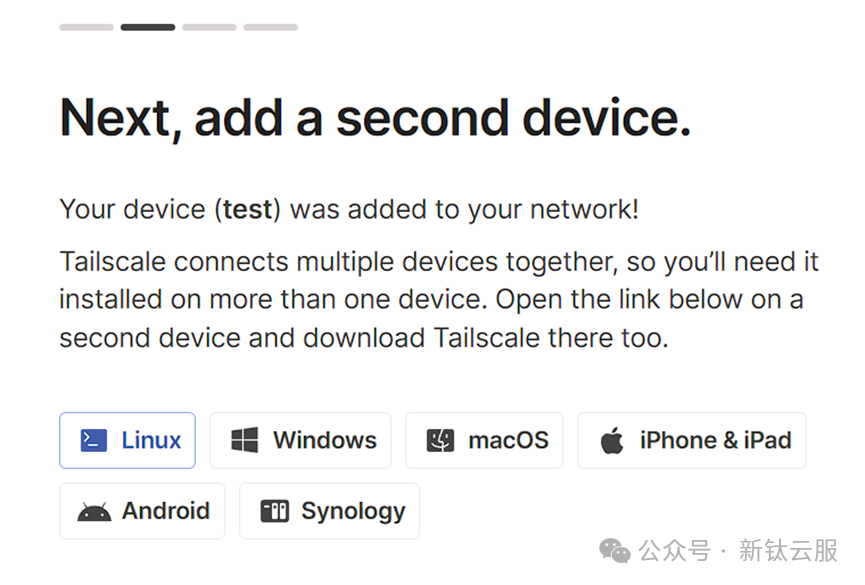The height and width of the screenshot is (585, 865).
Task: Pick the Synology label text
Action: [353, 512]
